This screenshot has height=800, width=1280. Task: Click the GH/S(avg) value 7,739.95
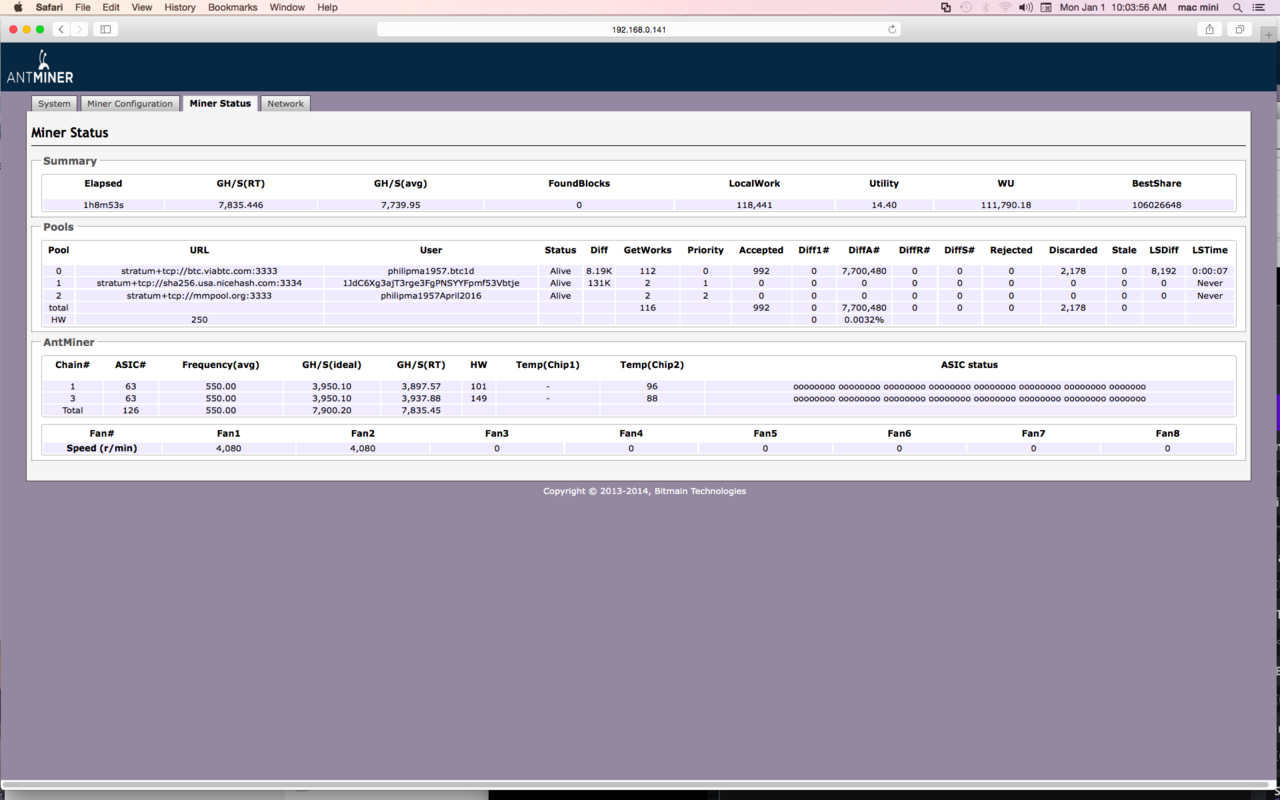401,205
